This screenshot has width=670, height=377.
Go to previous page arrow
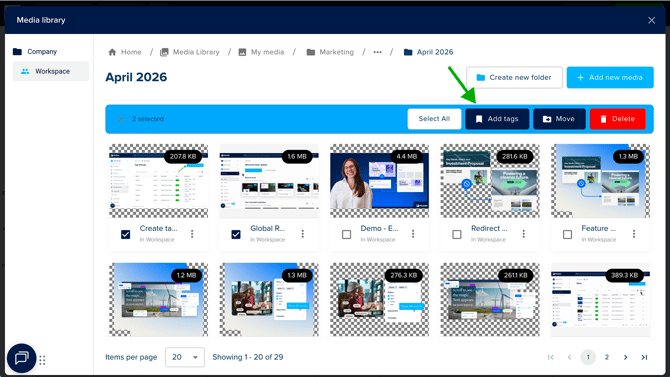pos(569,357)
